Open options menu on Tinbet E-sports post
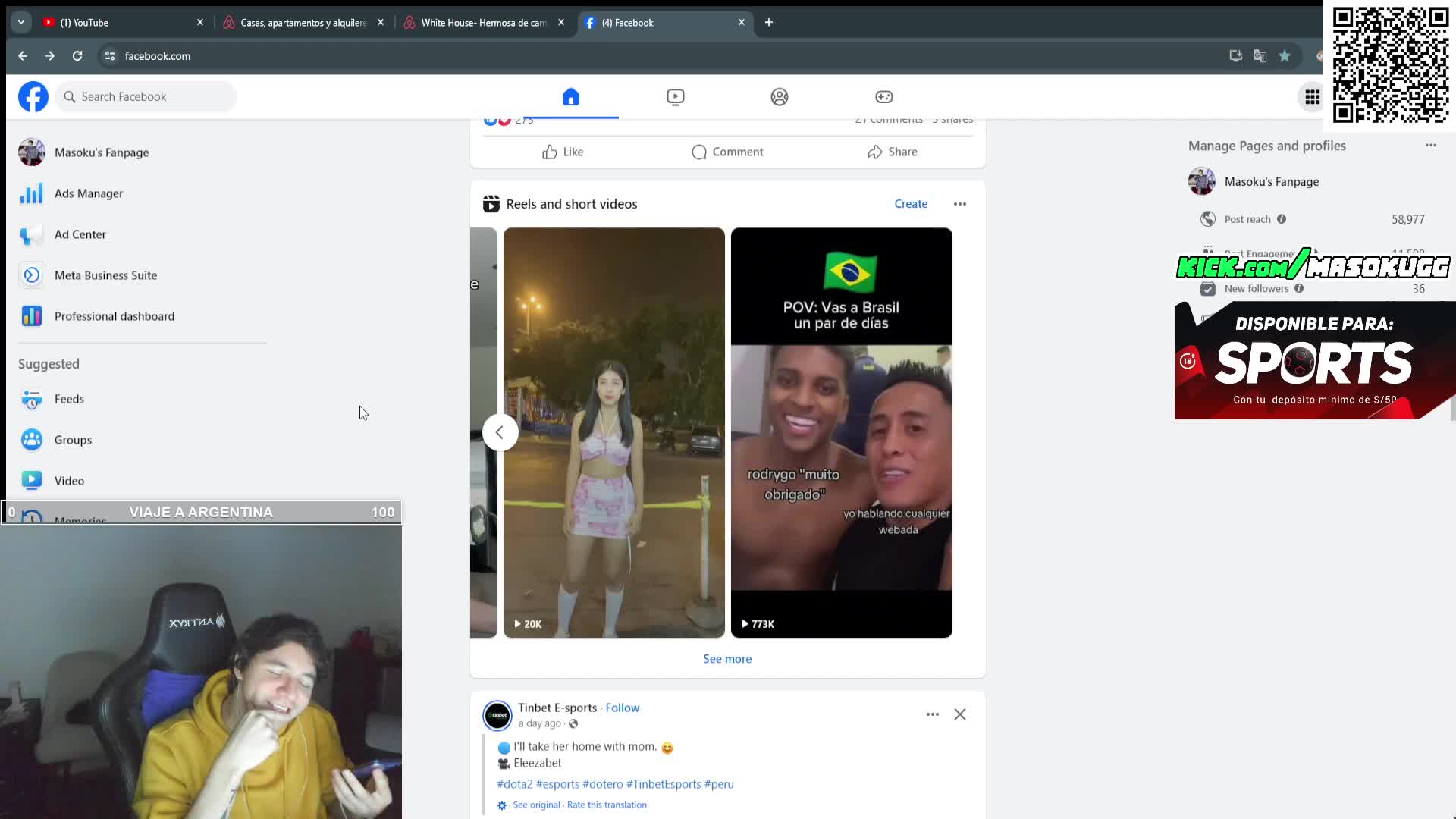This screenshot has height=819, width=1456. [x=931, y=714]
